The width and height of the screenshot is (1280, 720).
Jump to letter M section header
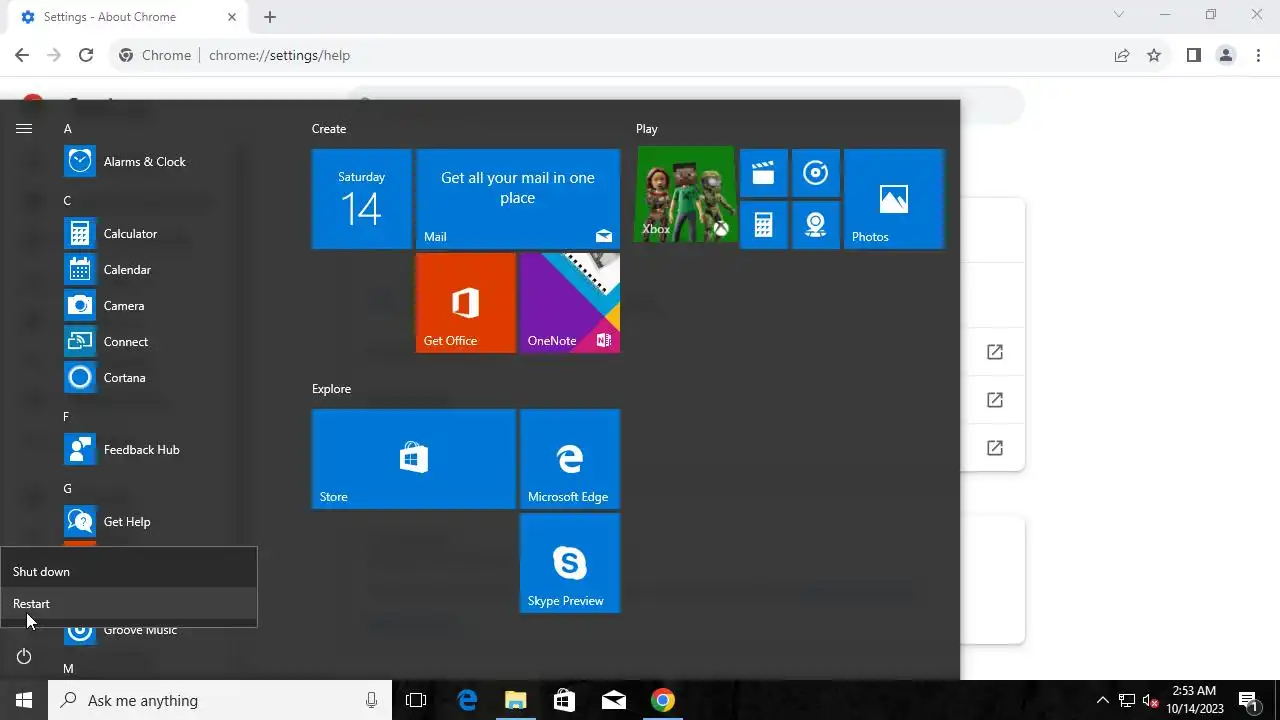[x=69, y=669]
